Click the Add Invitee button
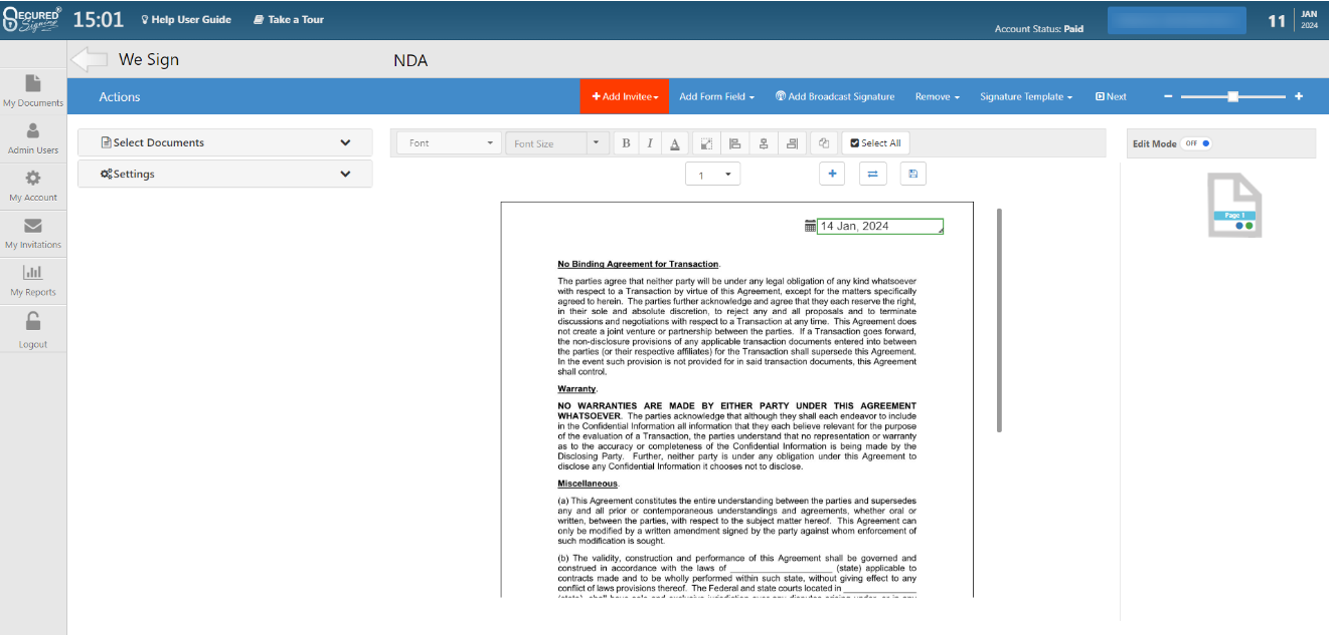This screenshot has width=1329, height=636. [625, 97]
